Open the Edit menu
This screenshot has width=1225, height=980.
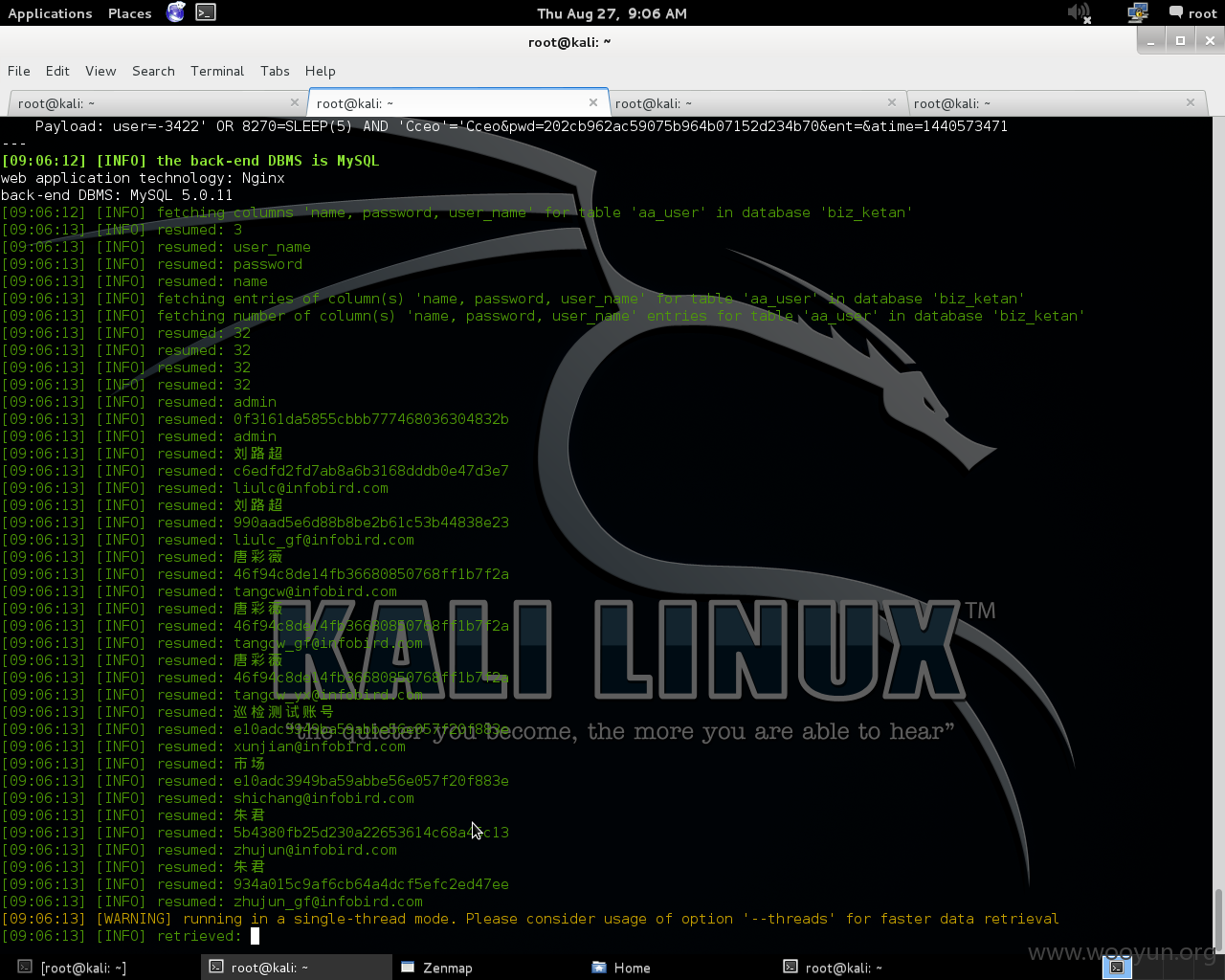(x=57, y=71)
